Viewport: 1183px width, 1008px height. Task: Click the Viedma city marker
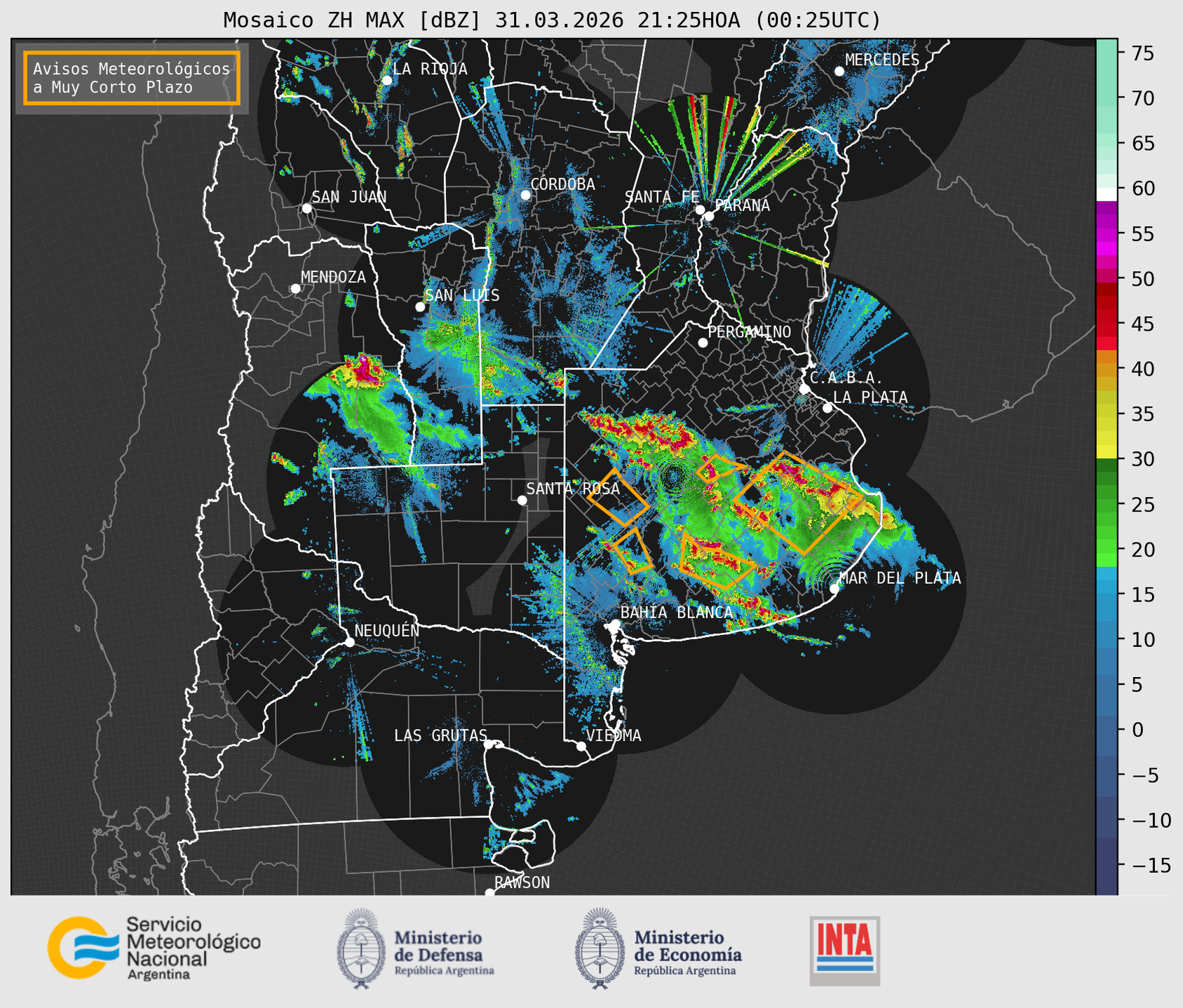pos(581,746)
